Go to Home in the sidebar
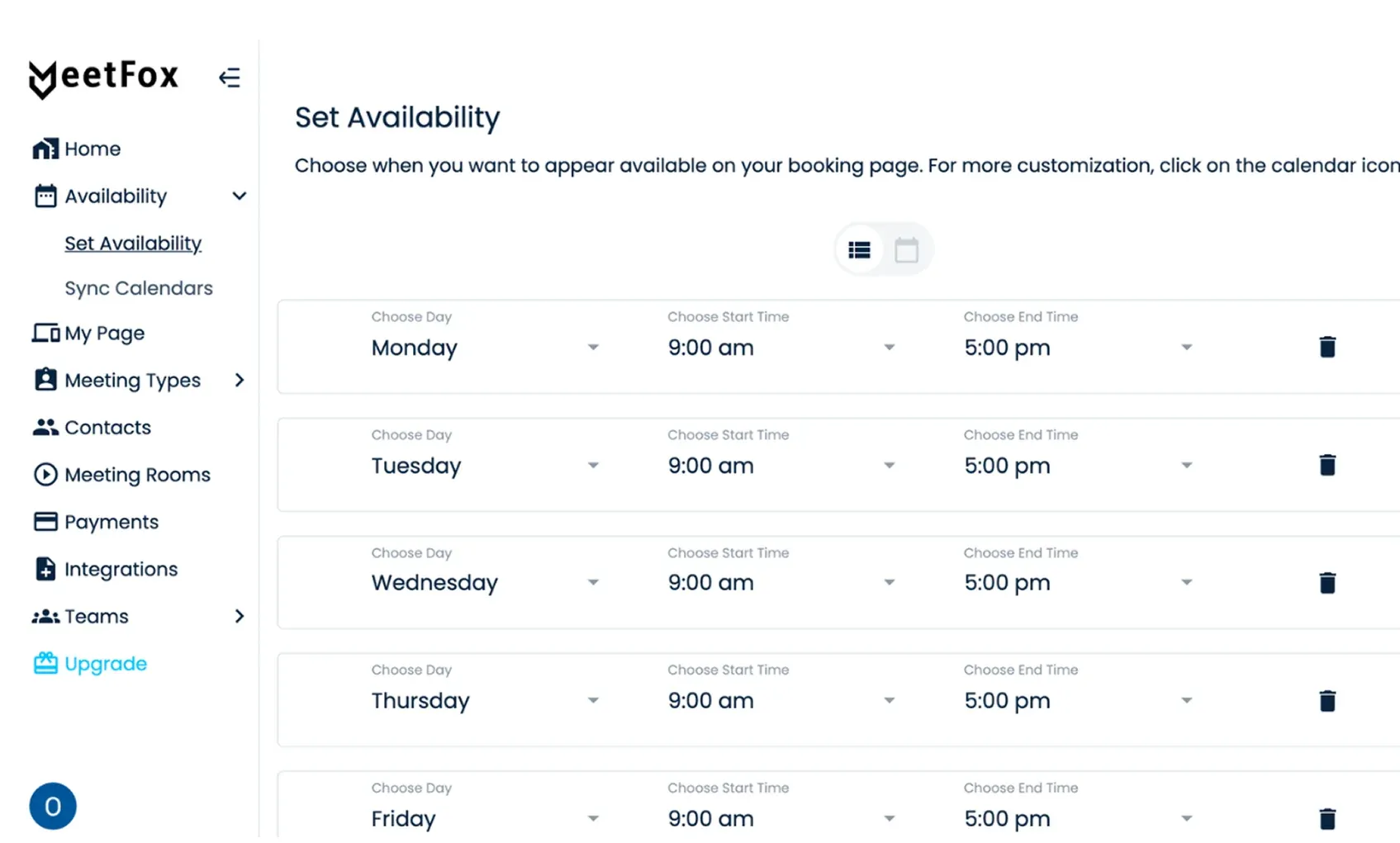Viewport: 1400px width, 843px height. tap(92, 149)
